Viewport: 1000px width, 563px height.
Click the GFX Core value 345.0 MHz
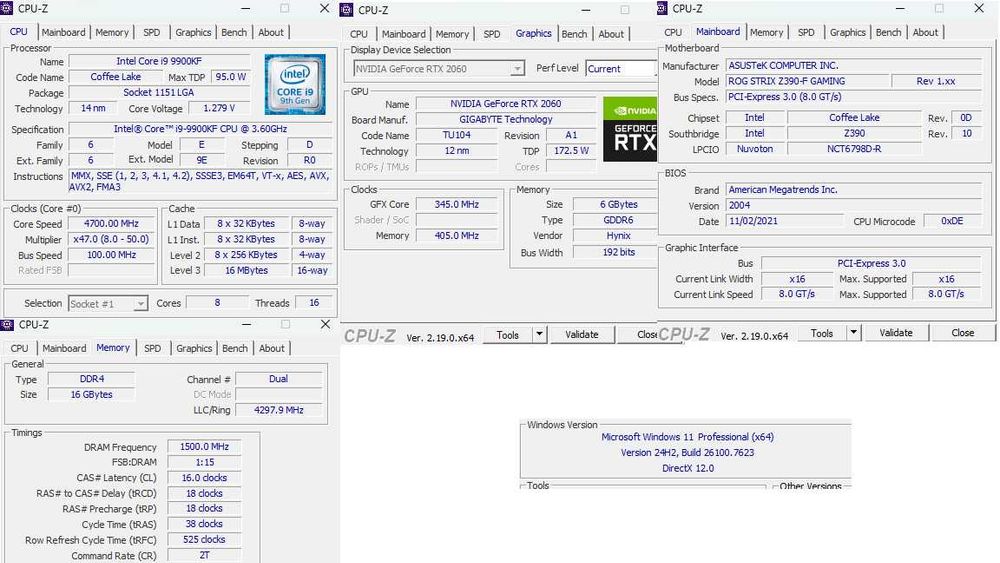[457, 205]
